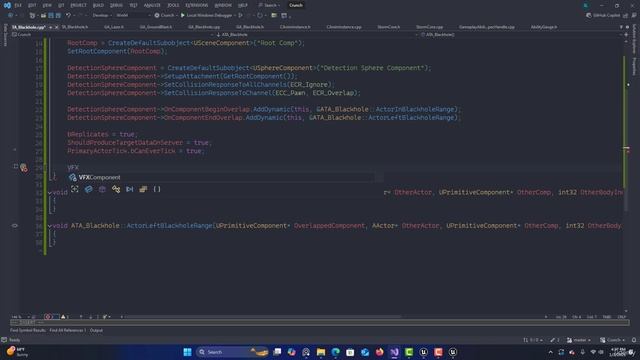Screen dimensions: 640x360
Task: Click the Visual Studio taskbar icon
Action: click(x=394, y=352)
